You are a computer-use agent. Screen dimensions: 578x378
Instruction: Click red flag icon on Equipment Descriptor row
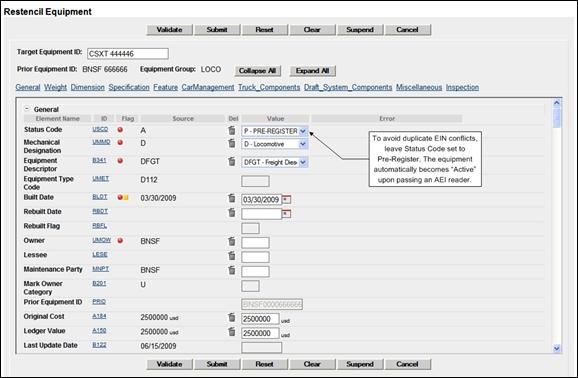tap(120, 160)
